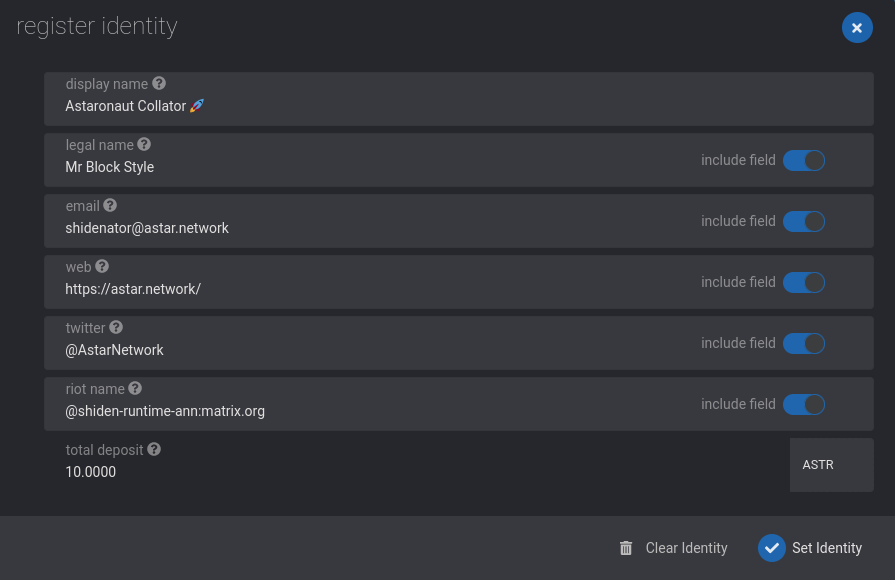Click the help icon next to display name
895x580 pixels.
[159, 83]
